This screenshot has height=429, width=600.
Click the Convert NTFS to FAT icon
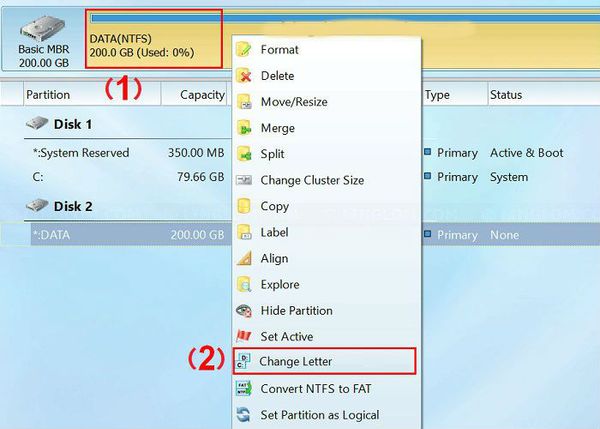pos(243,388)
